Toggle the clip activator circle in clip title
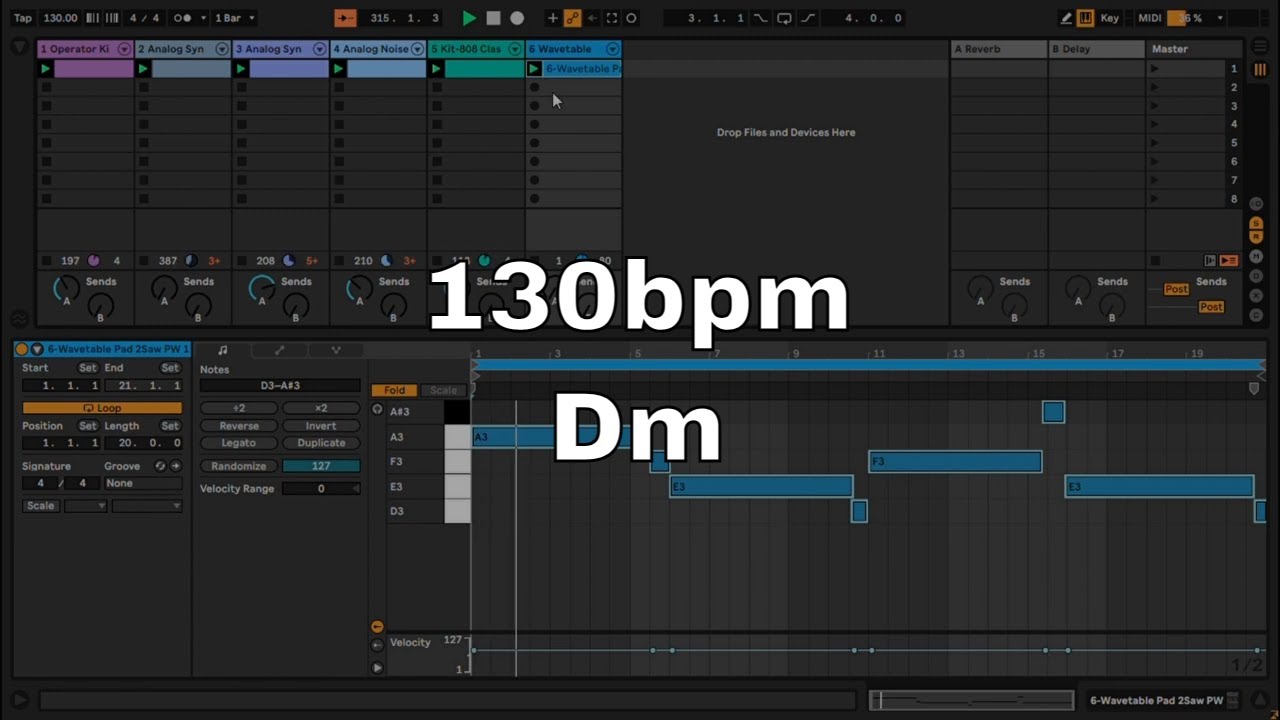 tap(21, 349)
